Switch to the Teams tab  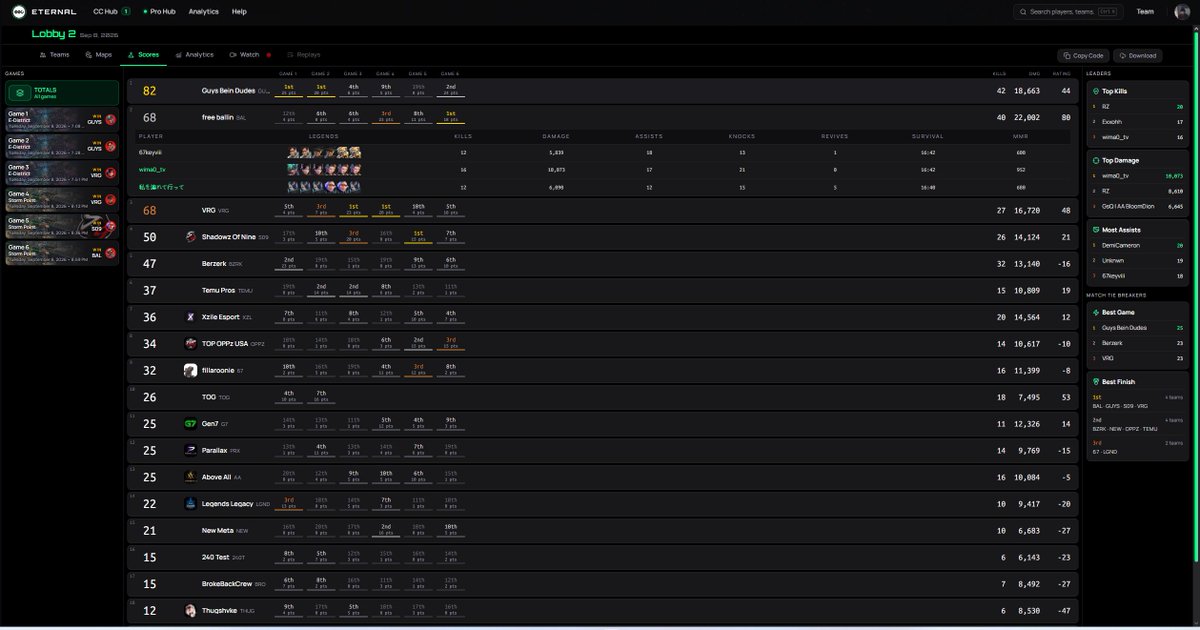tap(55, 55)
